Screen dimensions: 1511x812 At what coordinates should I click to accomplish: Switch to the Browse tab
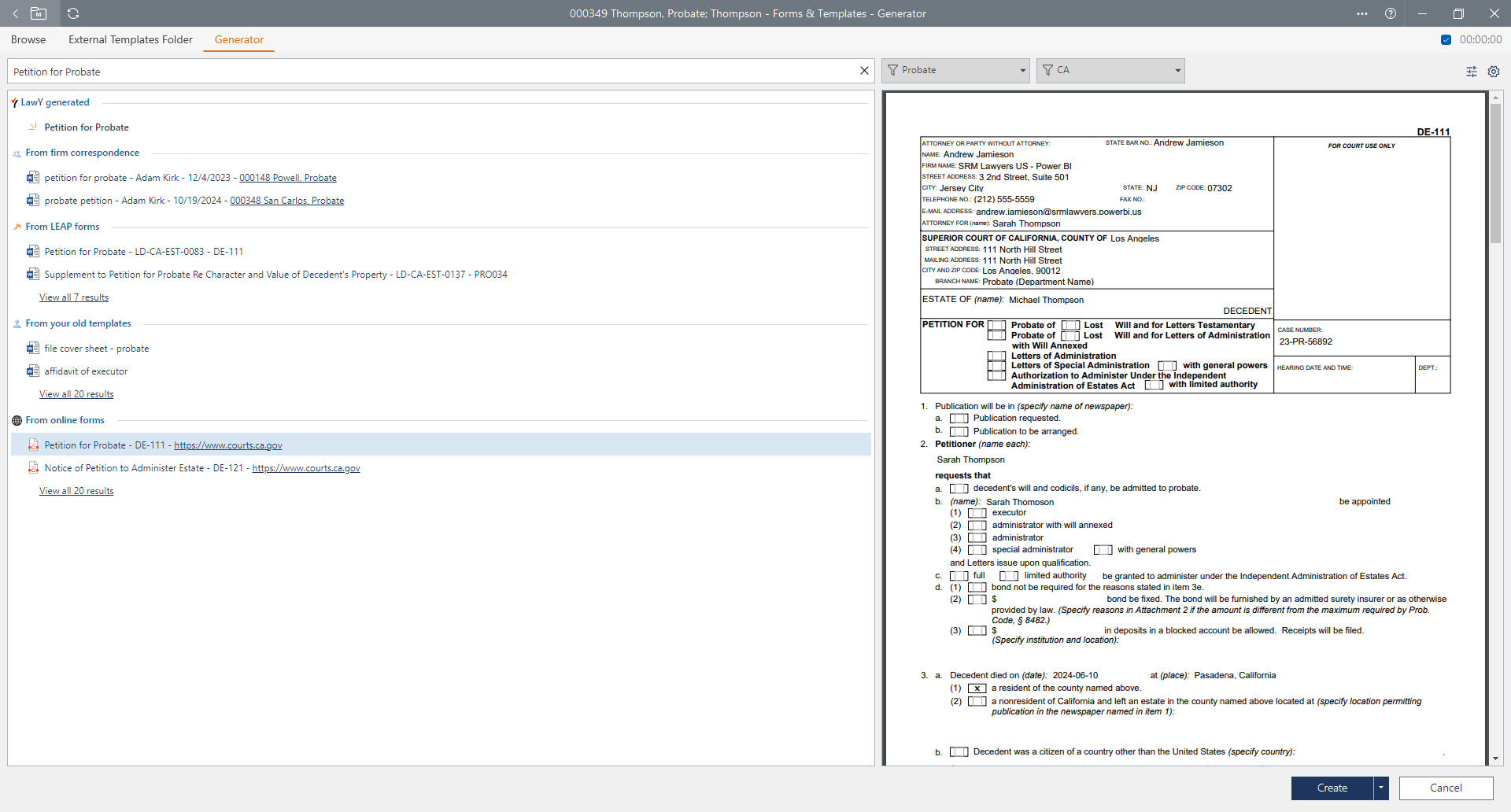pos(28,39)
